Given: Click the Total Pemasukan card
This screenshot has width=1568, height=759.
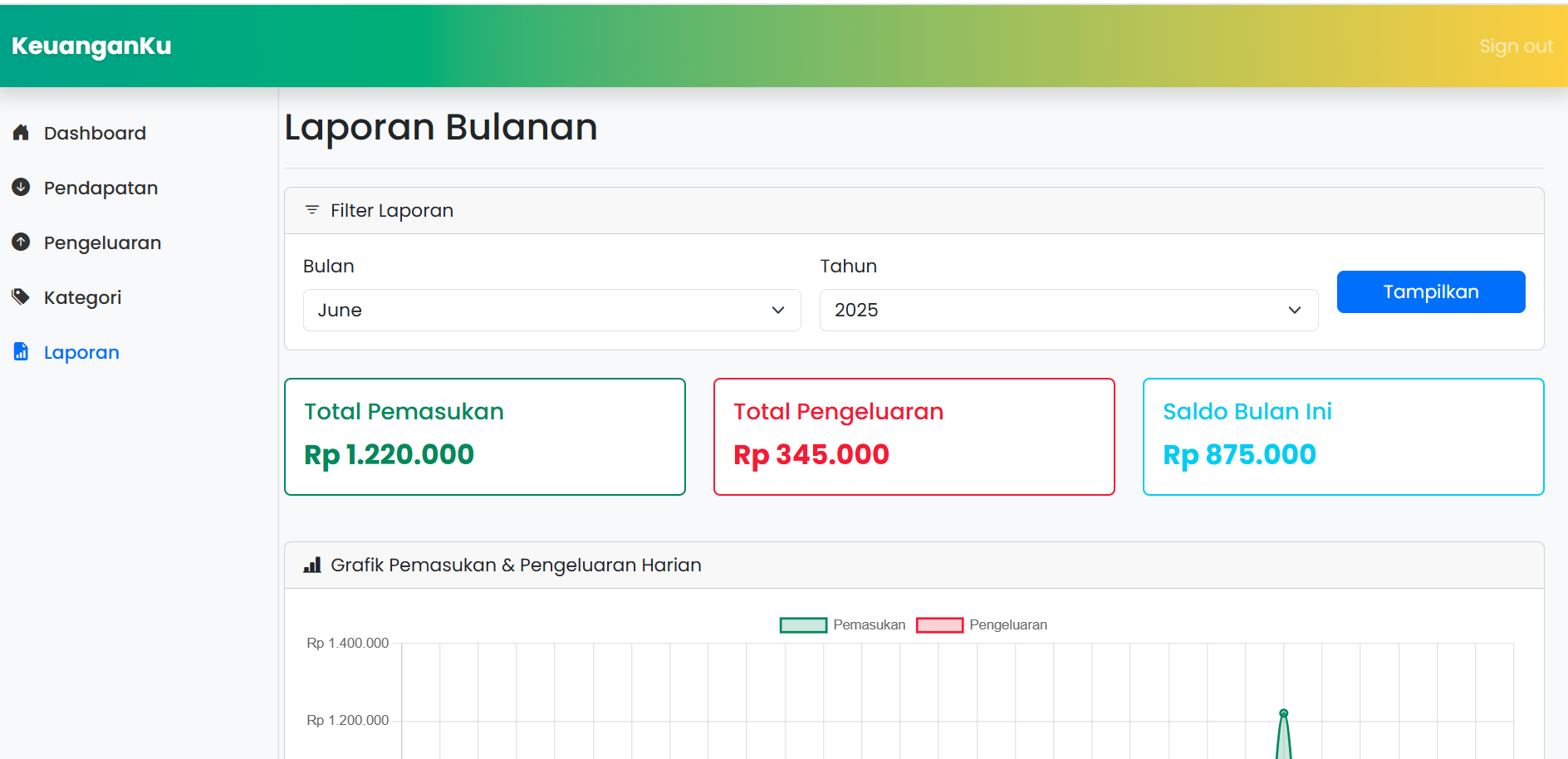Looking at the screenshot, I should pyautogui.click(x=485, y=437).
